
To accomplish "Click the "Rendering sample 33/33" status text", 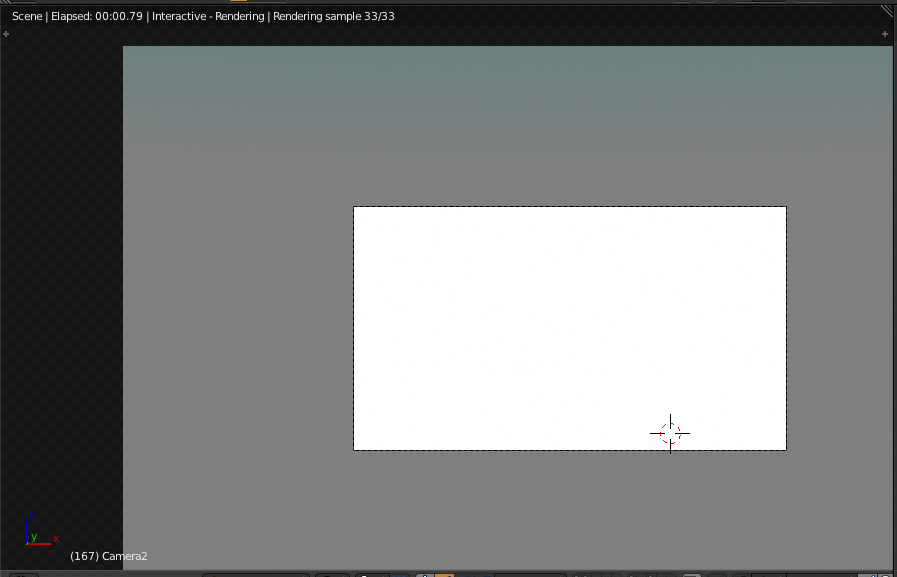I will click(334, 16).
